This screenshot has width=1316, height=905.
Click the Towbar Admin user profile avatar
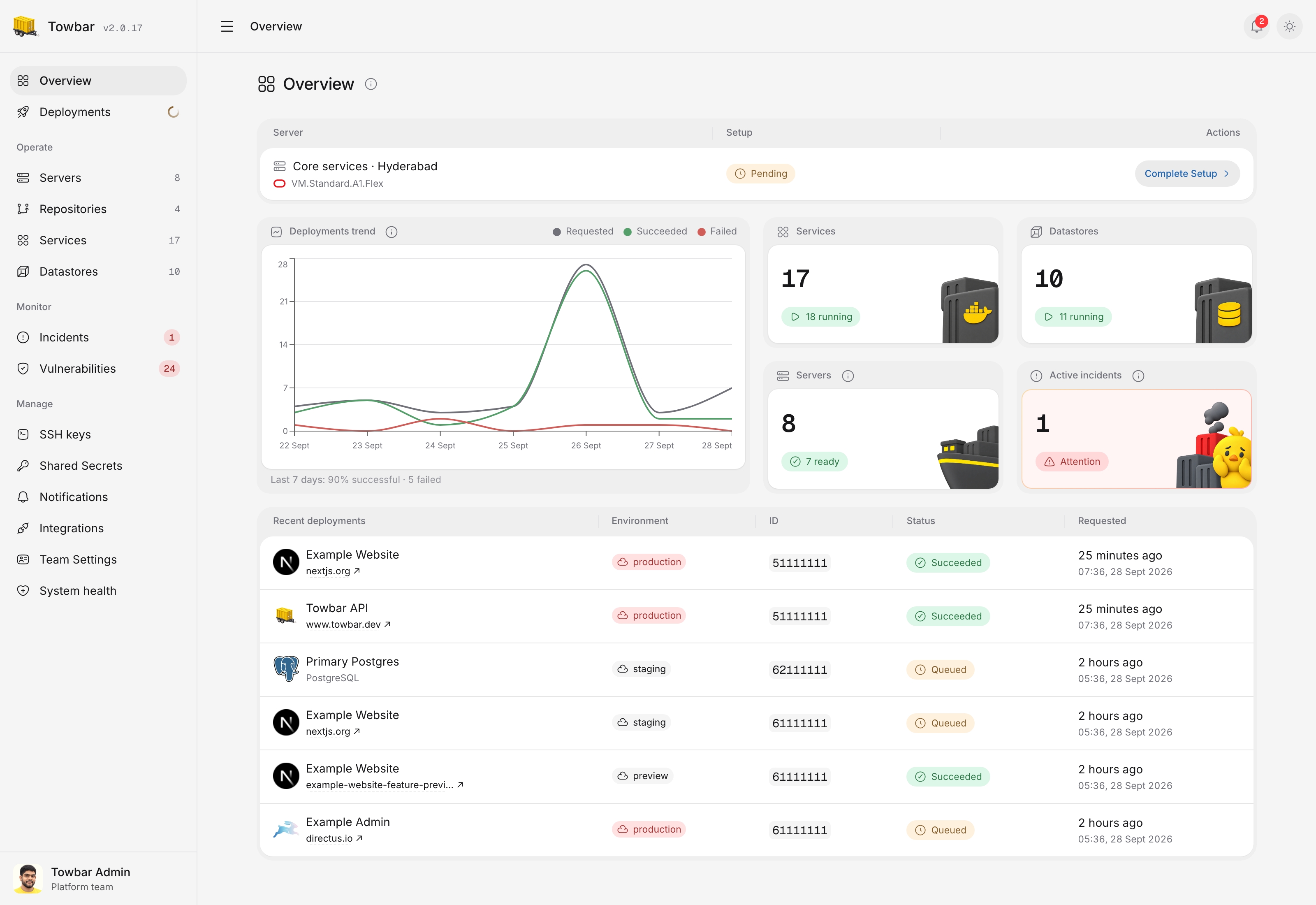pos(27,878)
